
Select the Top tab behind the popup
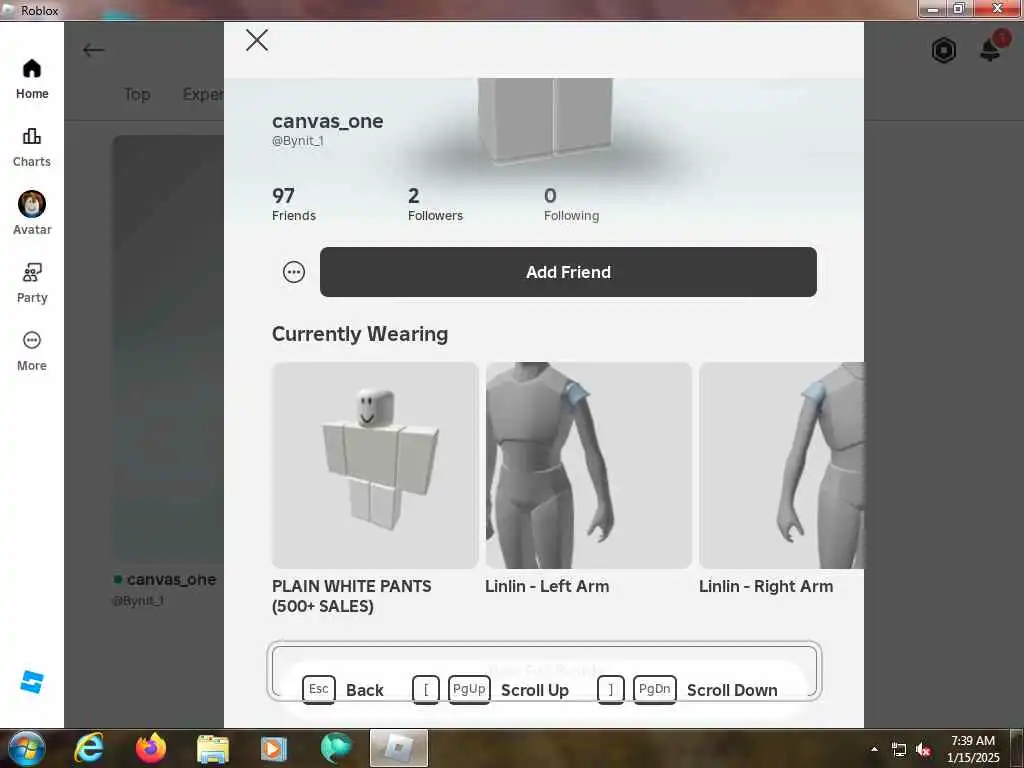pos(137,95)
